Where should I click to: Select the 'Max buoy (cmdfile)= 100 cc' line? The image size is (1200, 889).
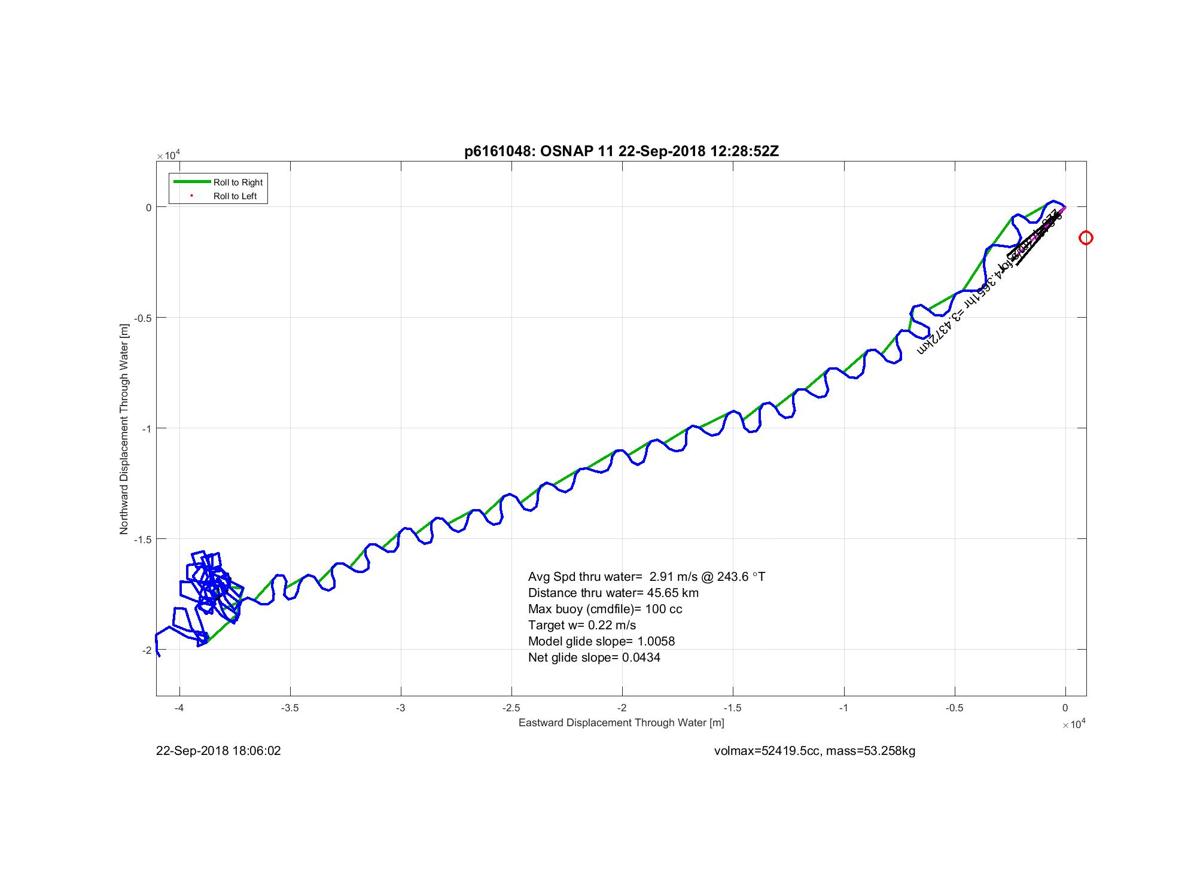[x=605, y=609]
